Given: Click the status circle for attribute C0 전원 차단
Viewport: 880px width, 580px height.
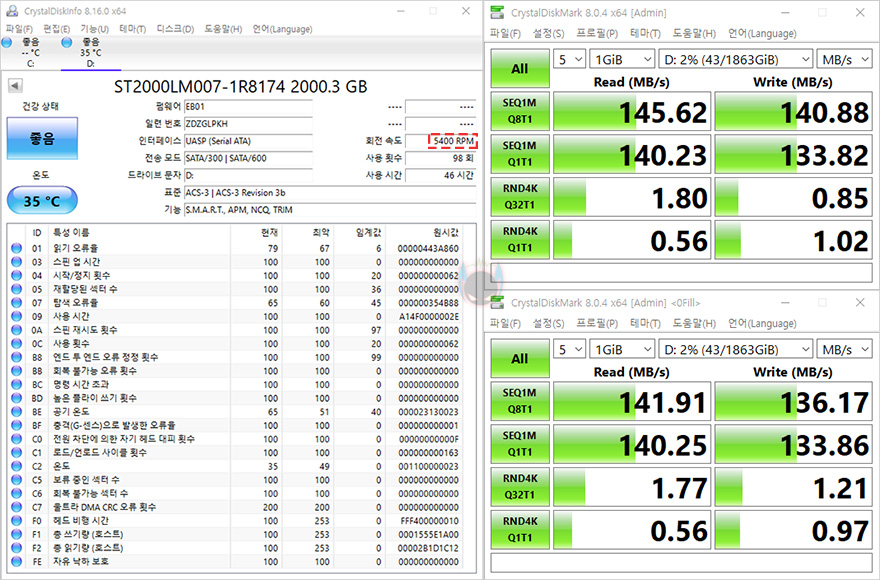Looking at the screenshot, I should (16, 439).
